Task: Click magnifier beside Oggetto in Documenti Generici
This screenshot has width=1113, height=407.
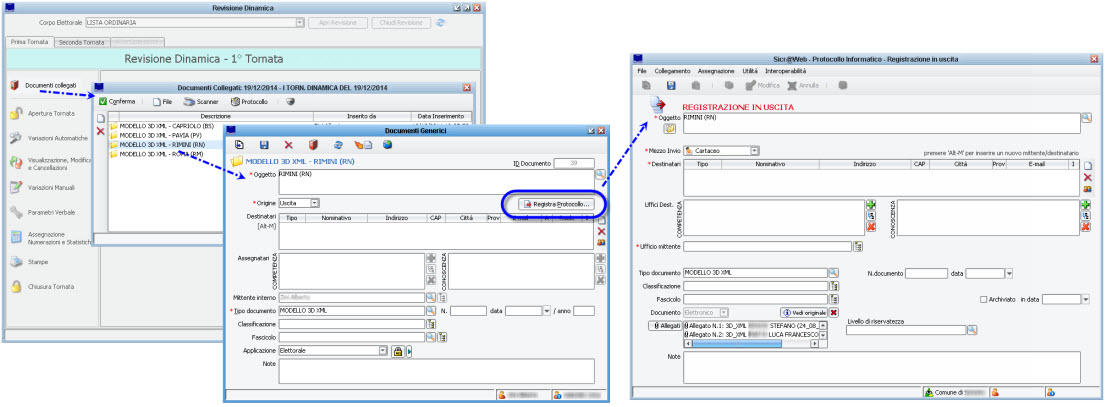Action: click(x=601, y=174)
